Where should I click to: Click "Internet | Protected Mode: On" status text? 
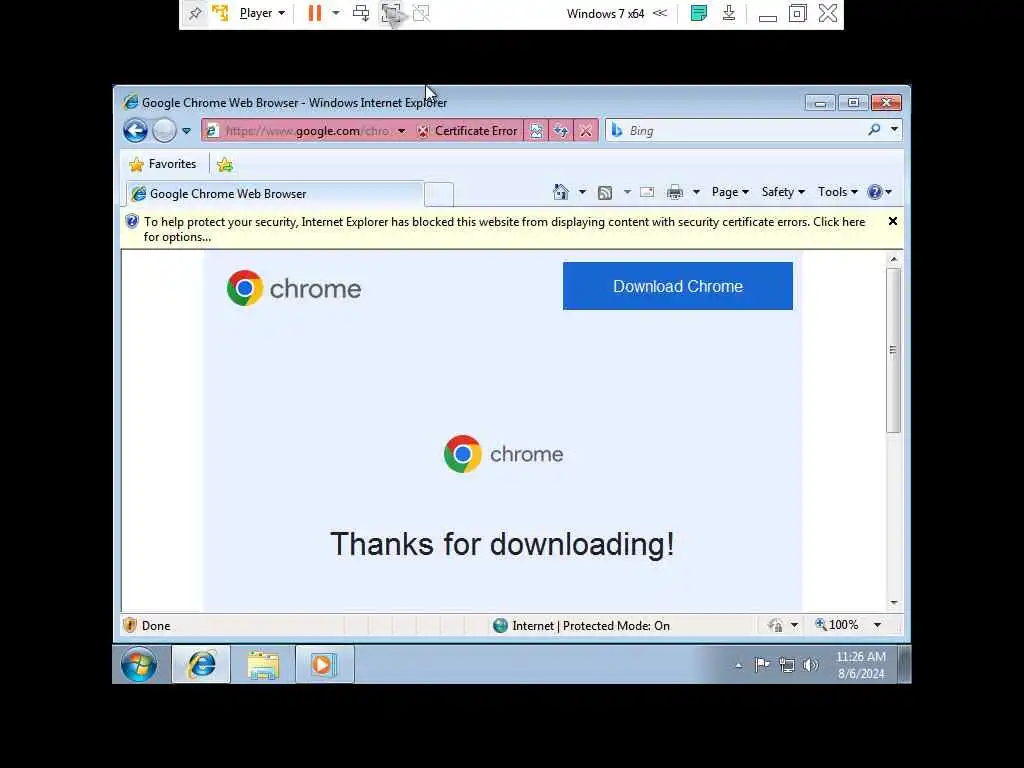pos(590,626)
